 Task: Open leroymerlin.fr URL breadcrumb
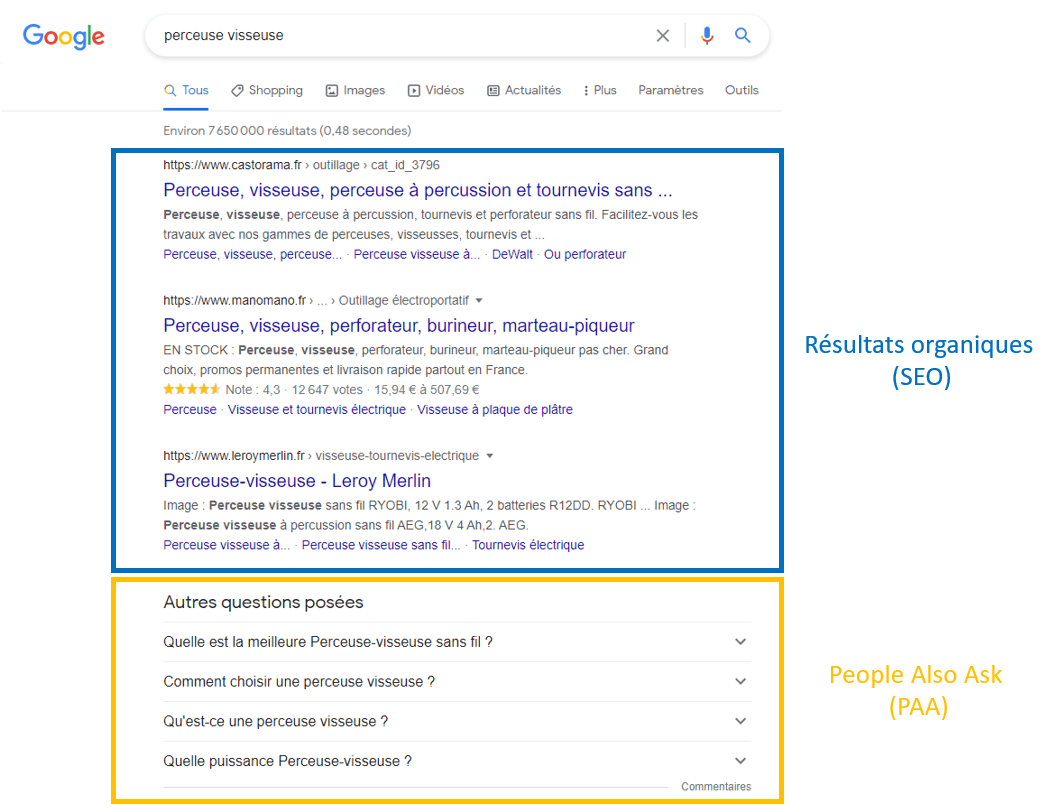point(321,456)
